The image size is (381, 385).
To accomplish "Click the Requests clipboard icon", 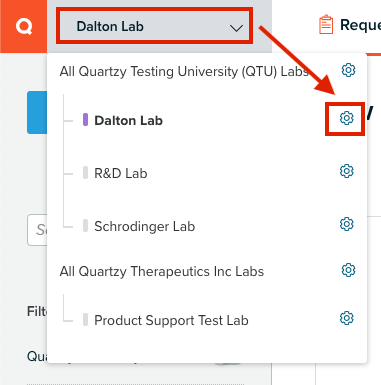I will pos(326,25).
